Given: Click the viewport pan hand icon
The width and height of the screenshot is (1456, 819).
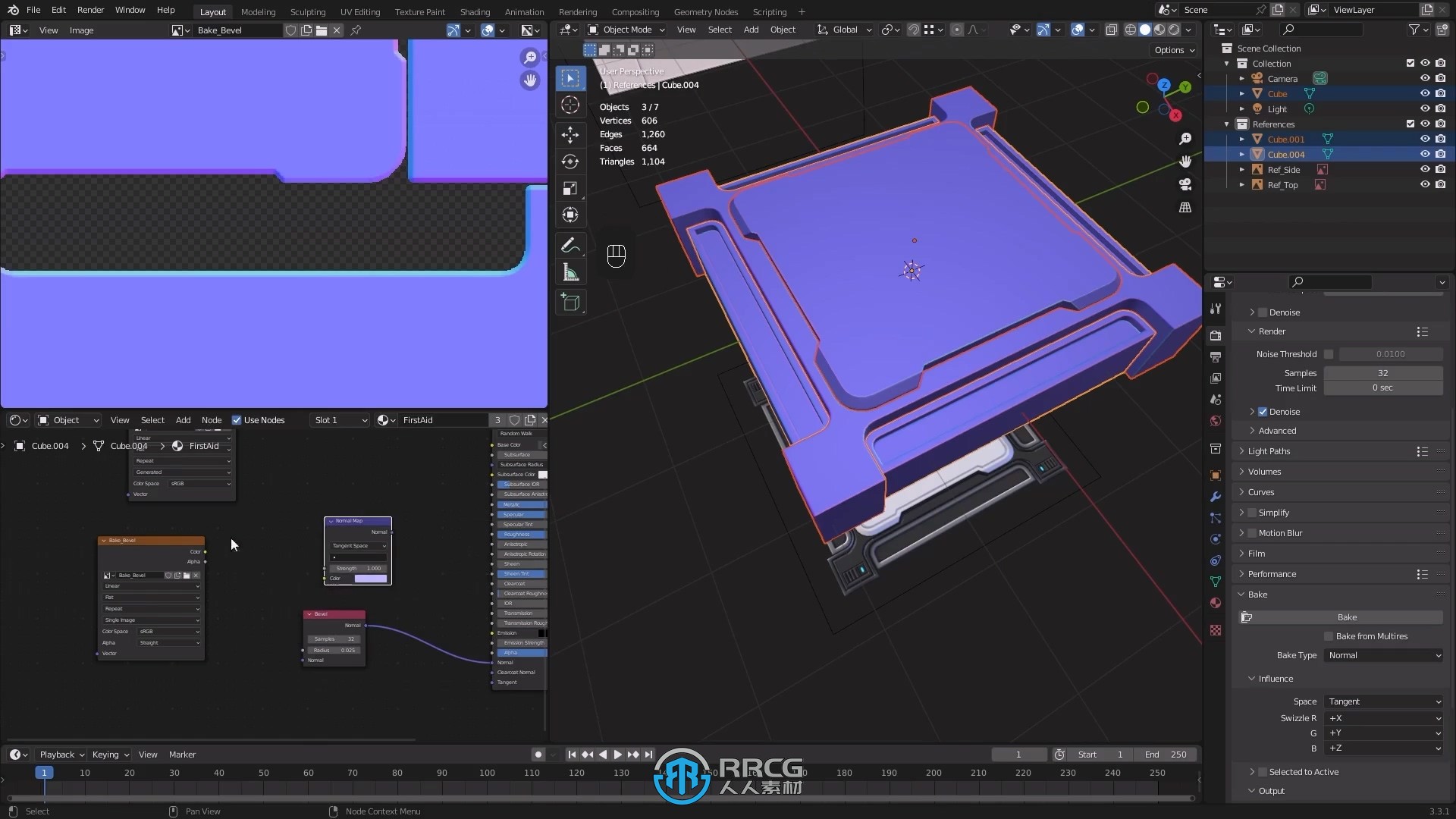Looking at the screenshot, I should 1185,162.
